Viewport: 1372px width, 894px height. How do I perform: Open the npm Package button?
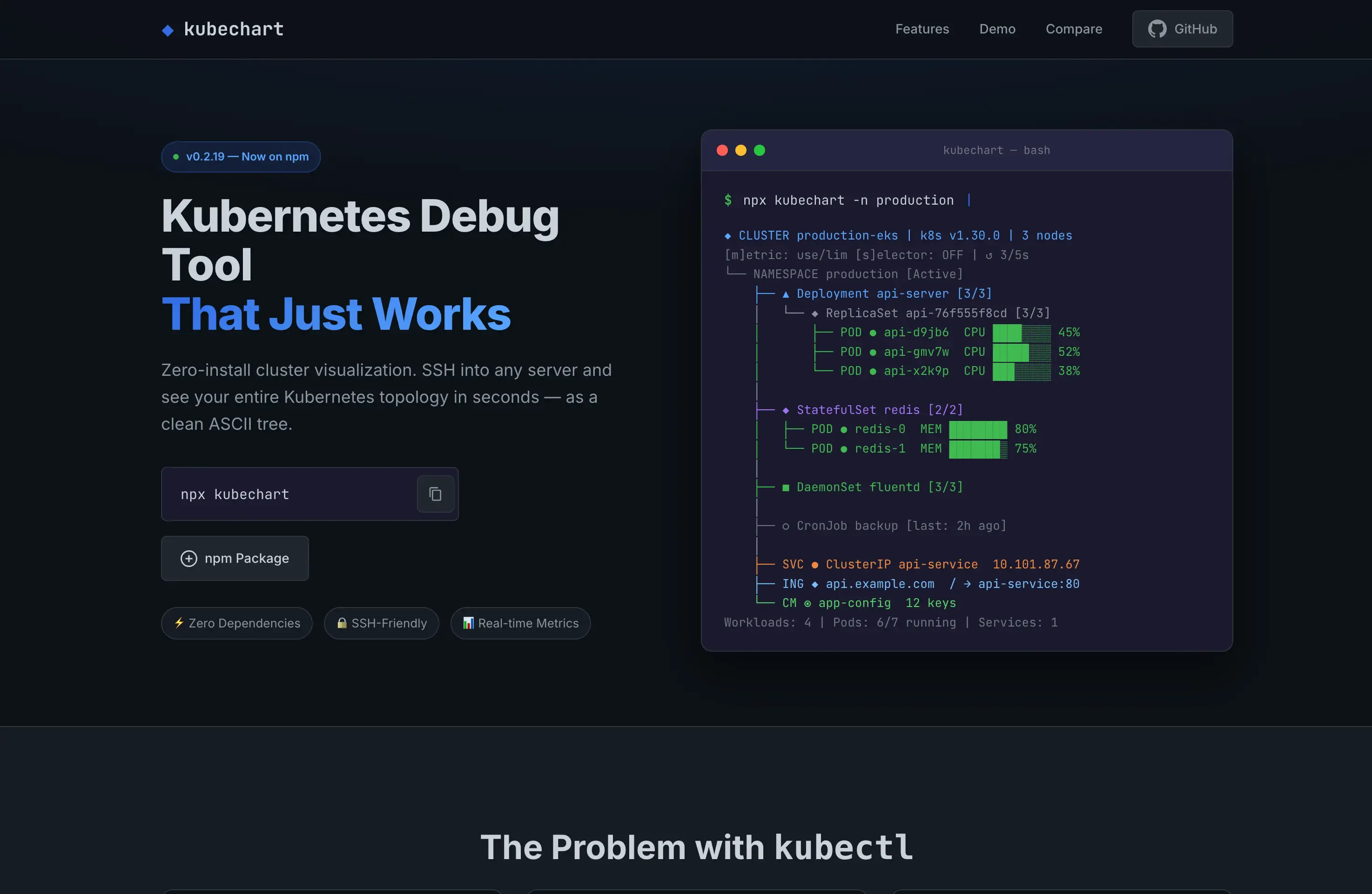coord(235,558)
